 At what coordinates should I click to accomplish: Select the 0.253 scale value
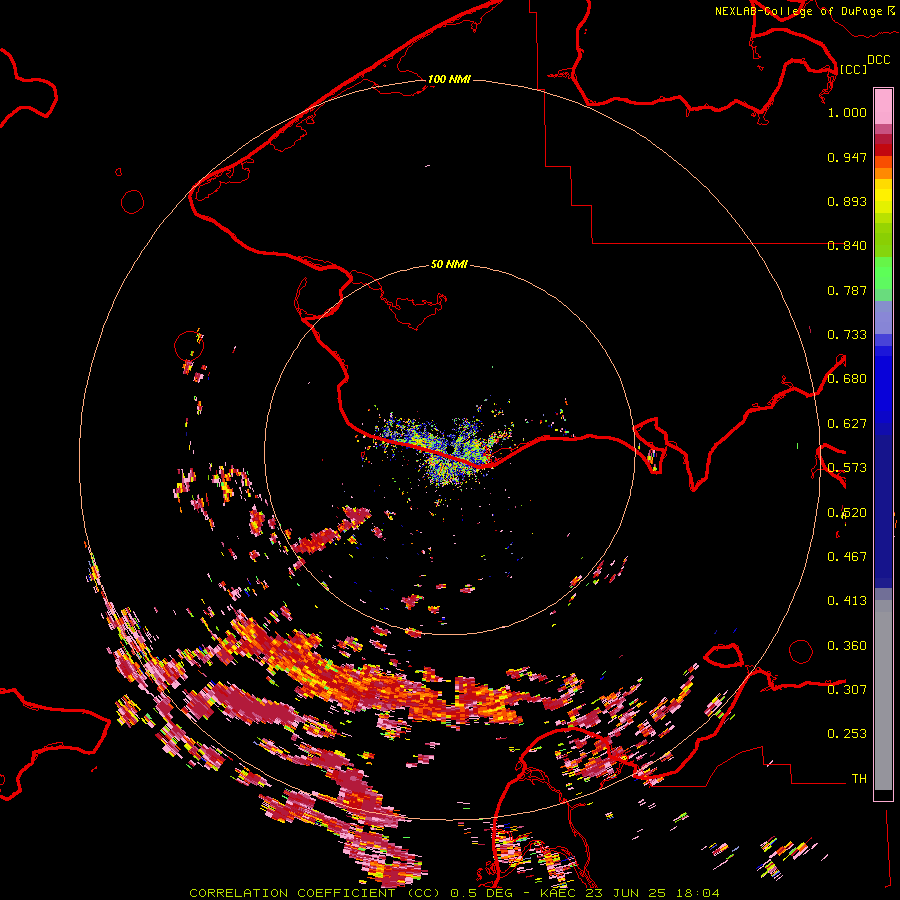pyautogui.click(x=847, y=734)
